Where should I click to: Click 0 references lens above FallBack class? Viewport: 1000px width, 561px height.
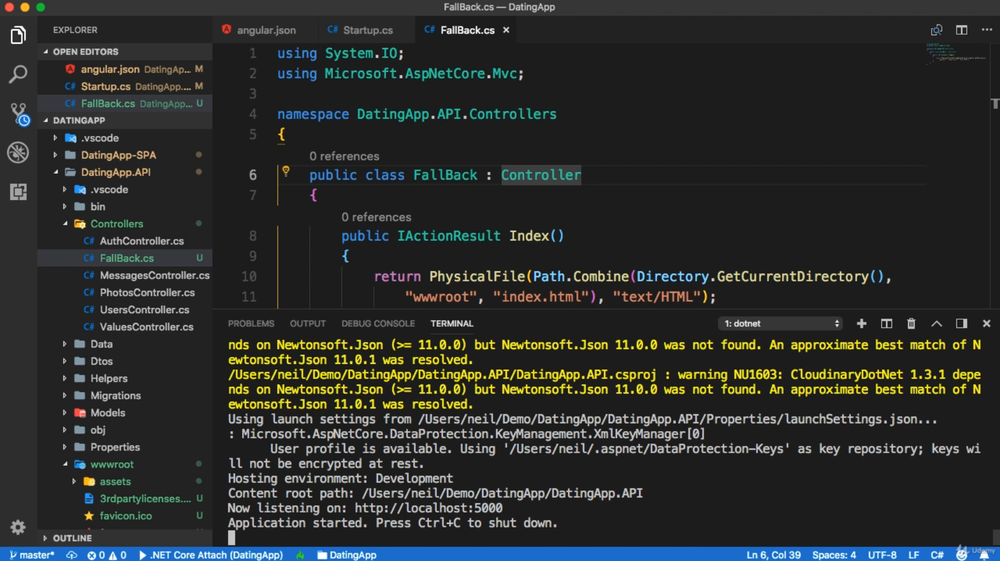coord(344,156)
